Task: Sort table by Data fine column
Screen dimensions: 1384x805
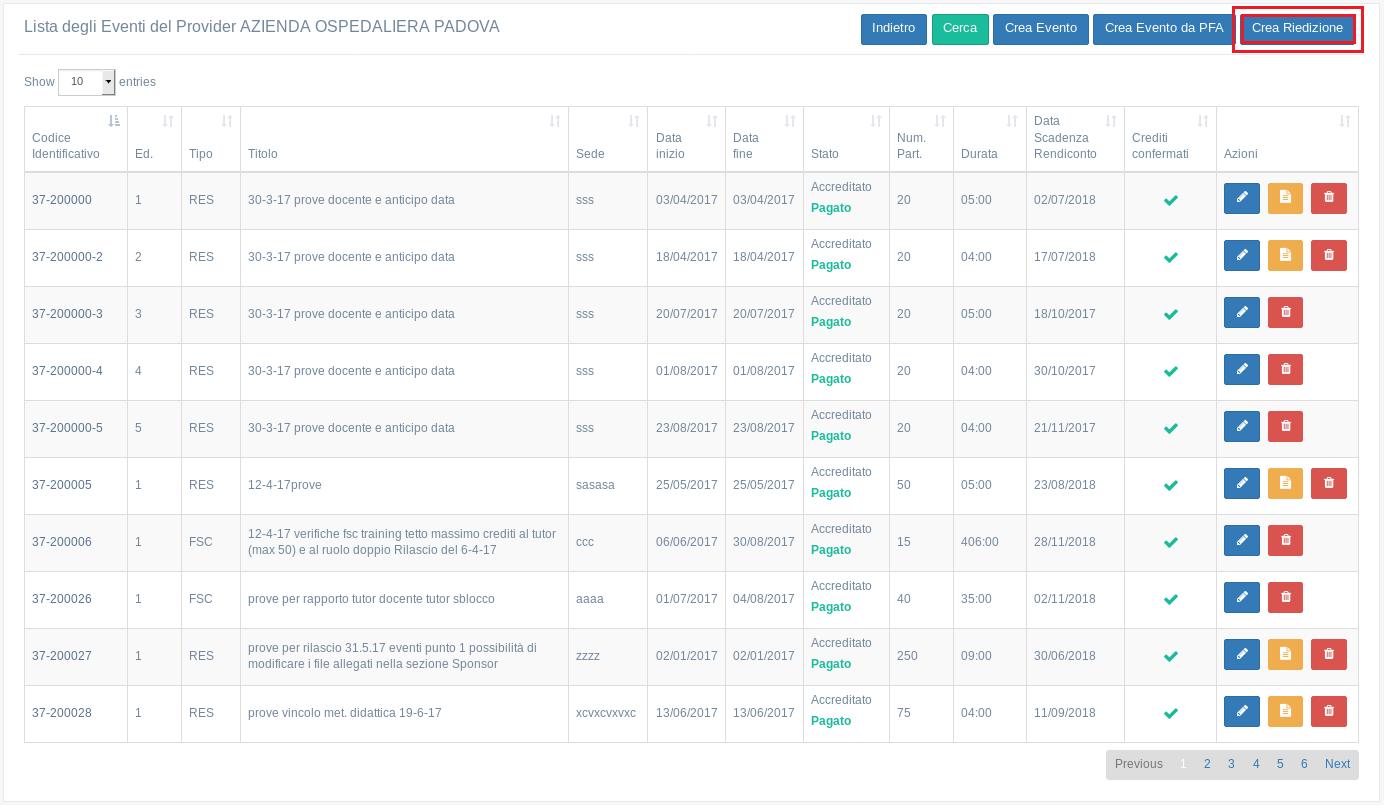Action: tap(765, 139)
